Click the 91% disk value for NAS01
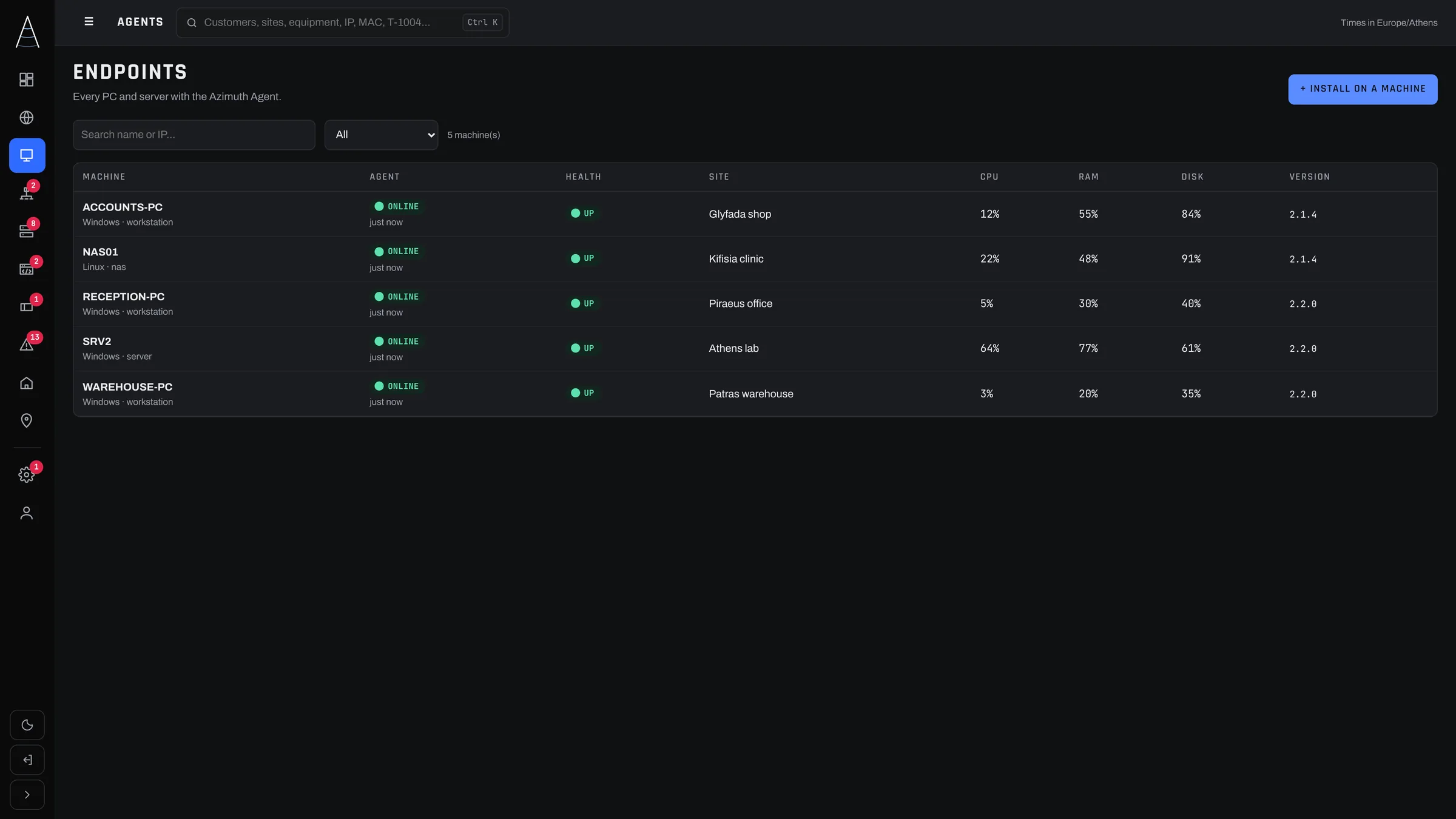The image size is (1456, 819). point(1191,259)
